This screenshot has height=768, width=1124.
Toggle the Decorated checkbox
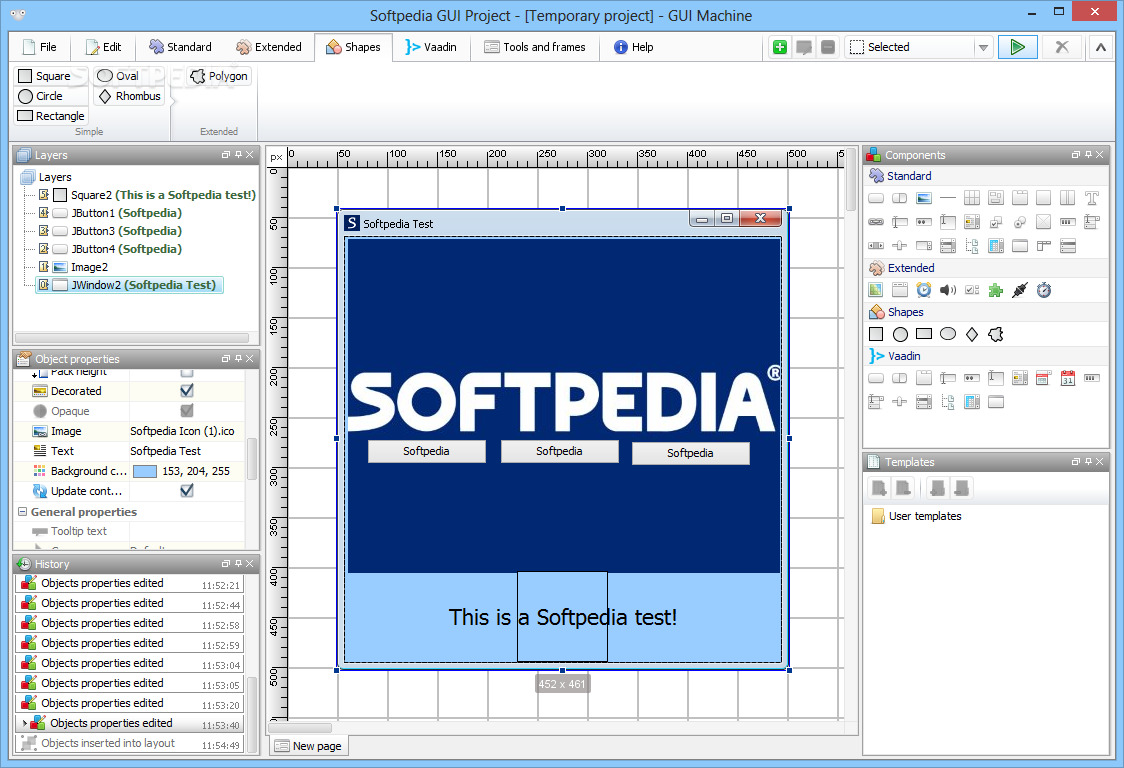tap(187, 391)
